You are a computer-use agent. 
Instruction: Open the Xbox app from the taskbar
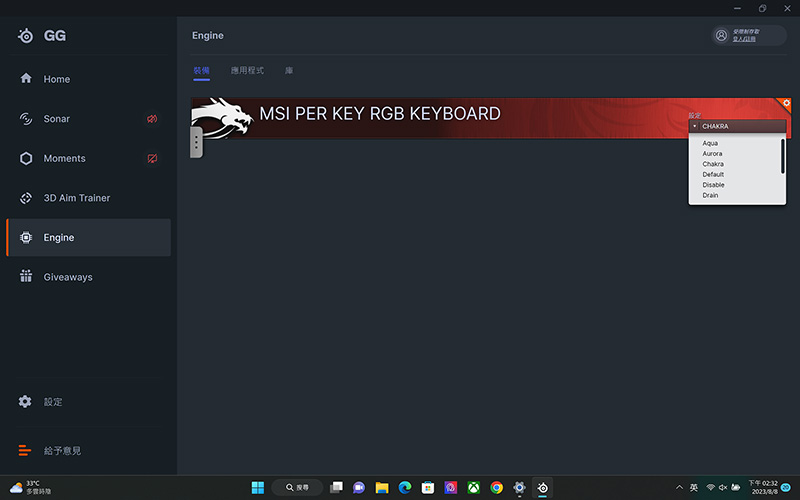(473, 487)
